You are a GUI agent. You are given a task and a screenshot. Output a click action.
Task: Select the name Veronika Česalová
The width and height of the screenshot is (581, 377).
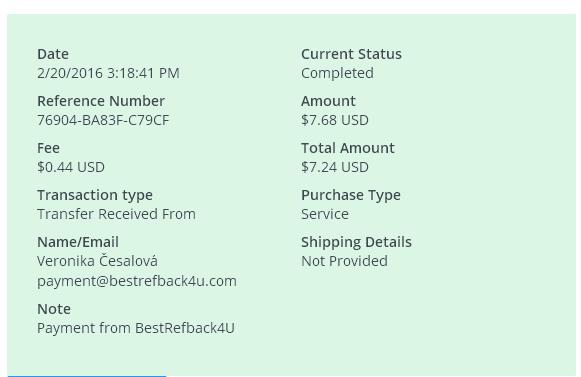pyautogui.click(x=97, y=261)
